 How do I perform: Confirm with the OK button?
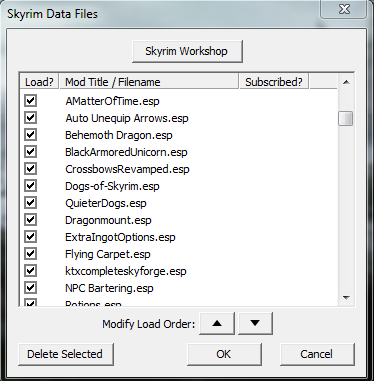click(x=224, y=354)
